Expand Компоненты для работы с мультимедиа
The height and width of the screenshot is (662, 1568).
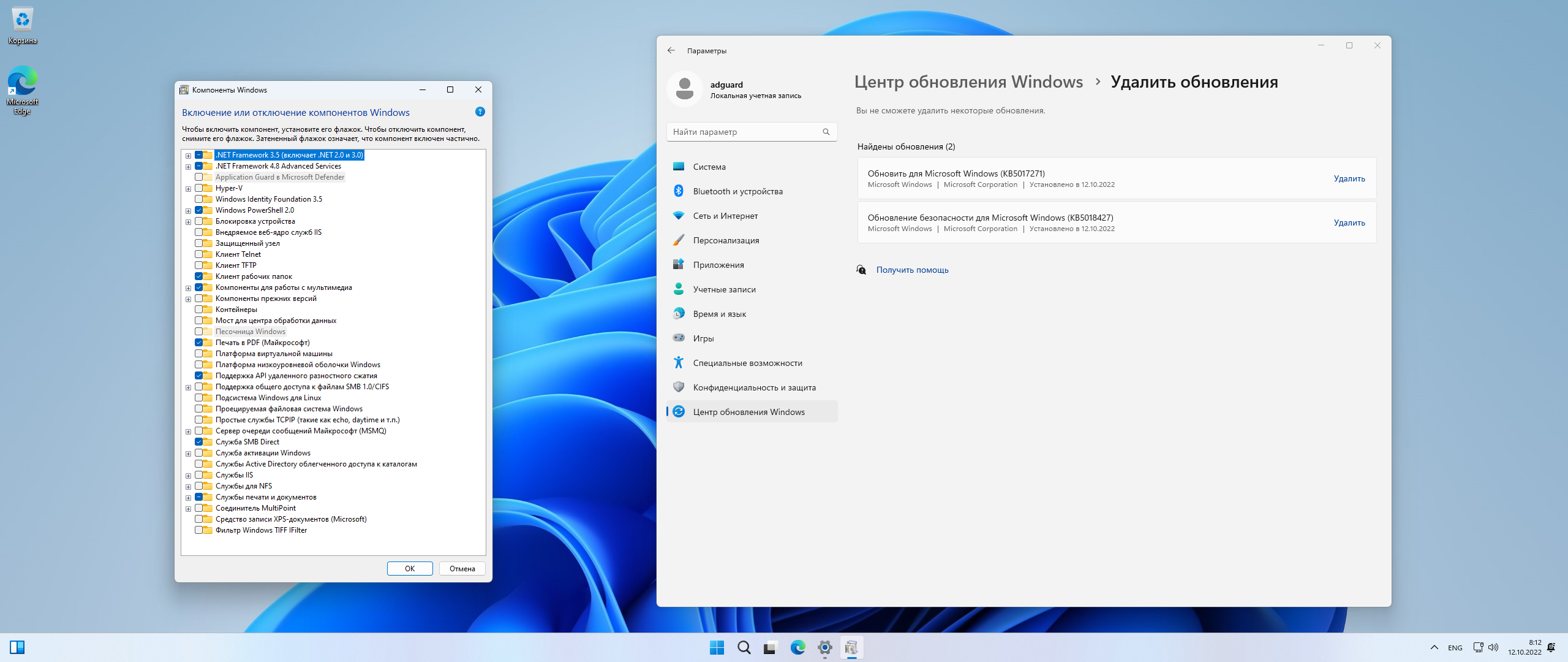click(x=188, y=288)
